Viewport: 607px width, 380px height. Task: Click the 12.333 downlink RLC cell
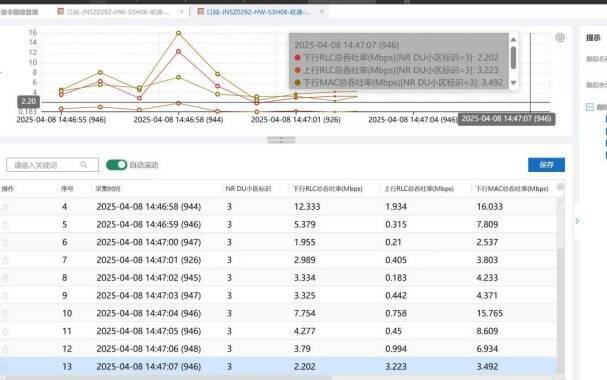pos(307,207)
